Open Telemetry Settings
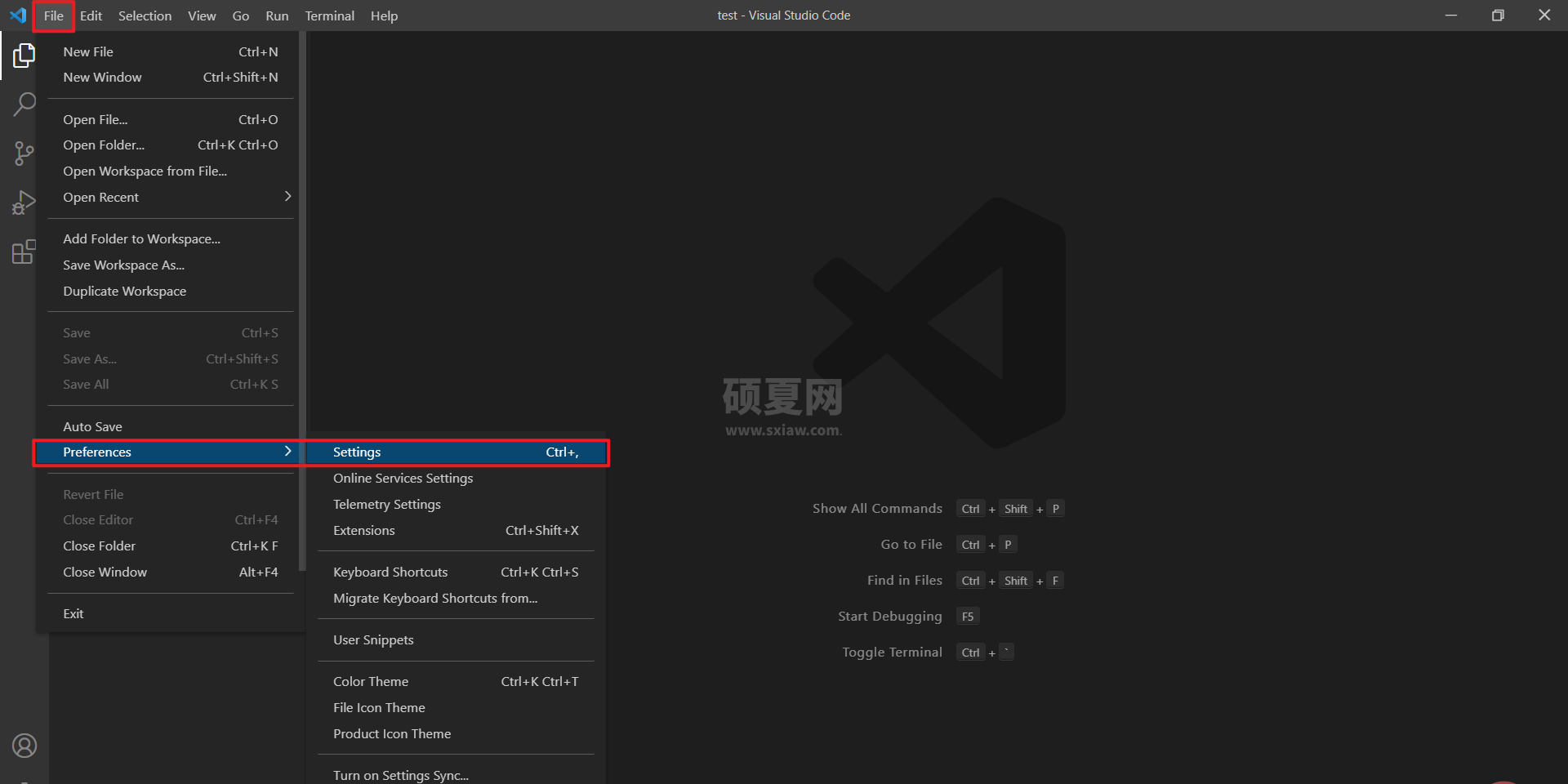This screenshot has height=784, width=1568. [x=456, y=504]
